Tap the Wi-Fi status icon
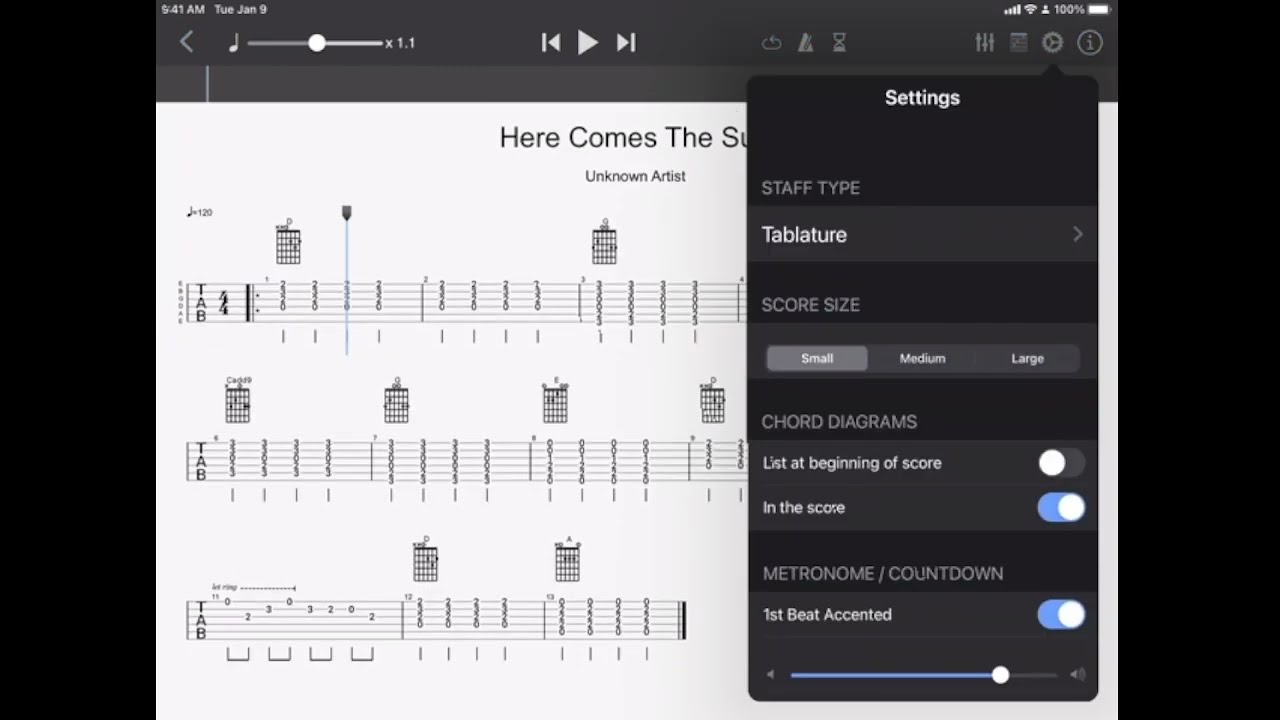The image size is (1280, 720). click(1030, 9)
